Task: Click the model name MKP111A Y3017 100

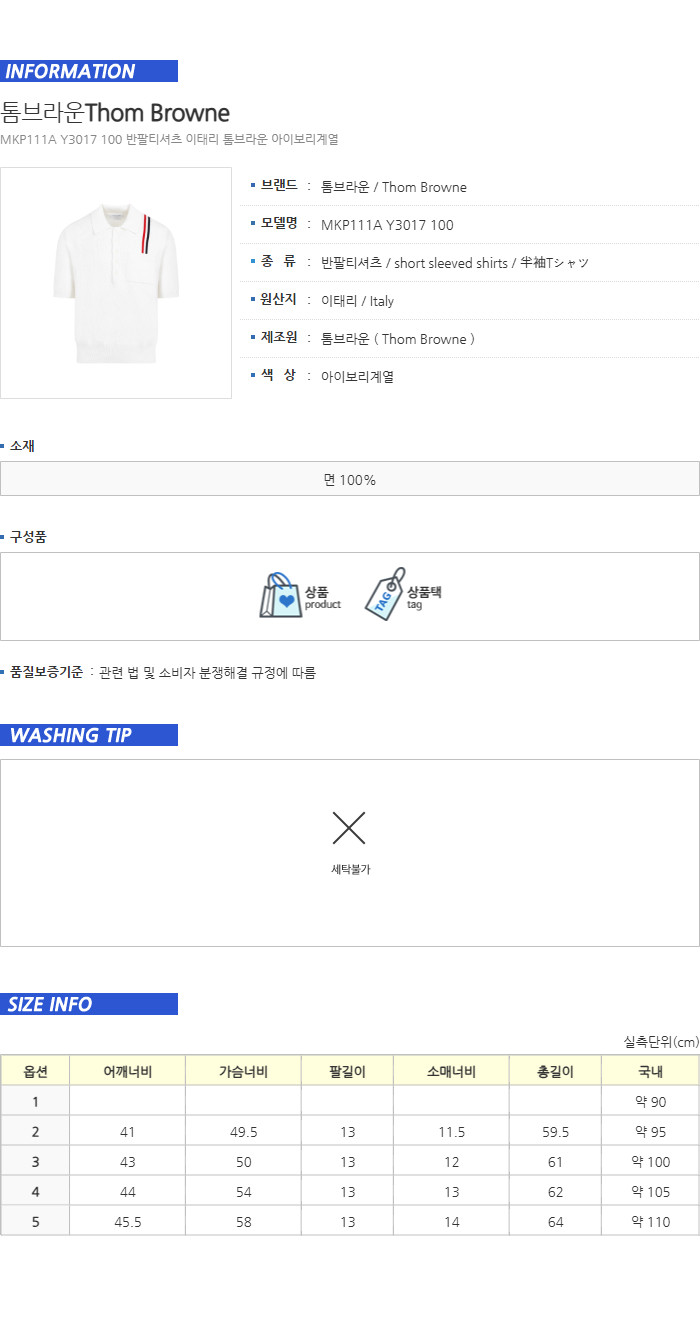Action: [387, 225]
